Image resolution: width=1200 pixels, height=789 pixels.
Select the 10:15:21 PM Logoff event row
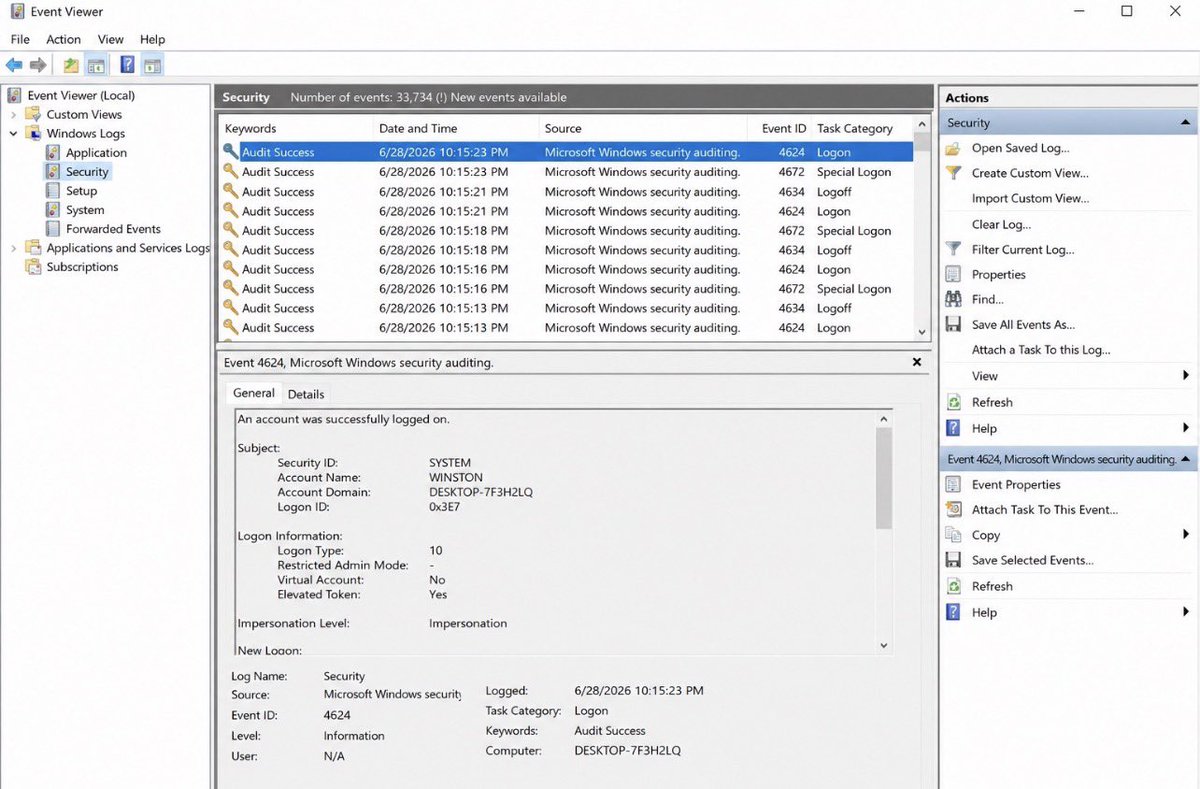[566, 191]
